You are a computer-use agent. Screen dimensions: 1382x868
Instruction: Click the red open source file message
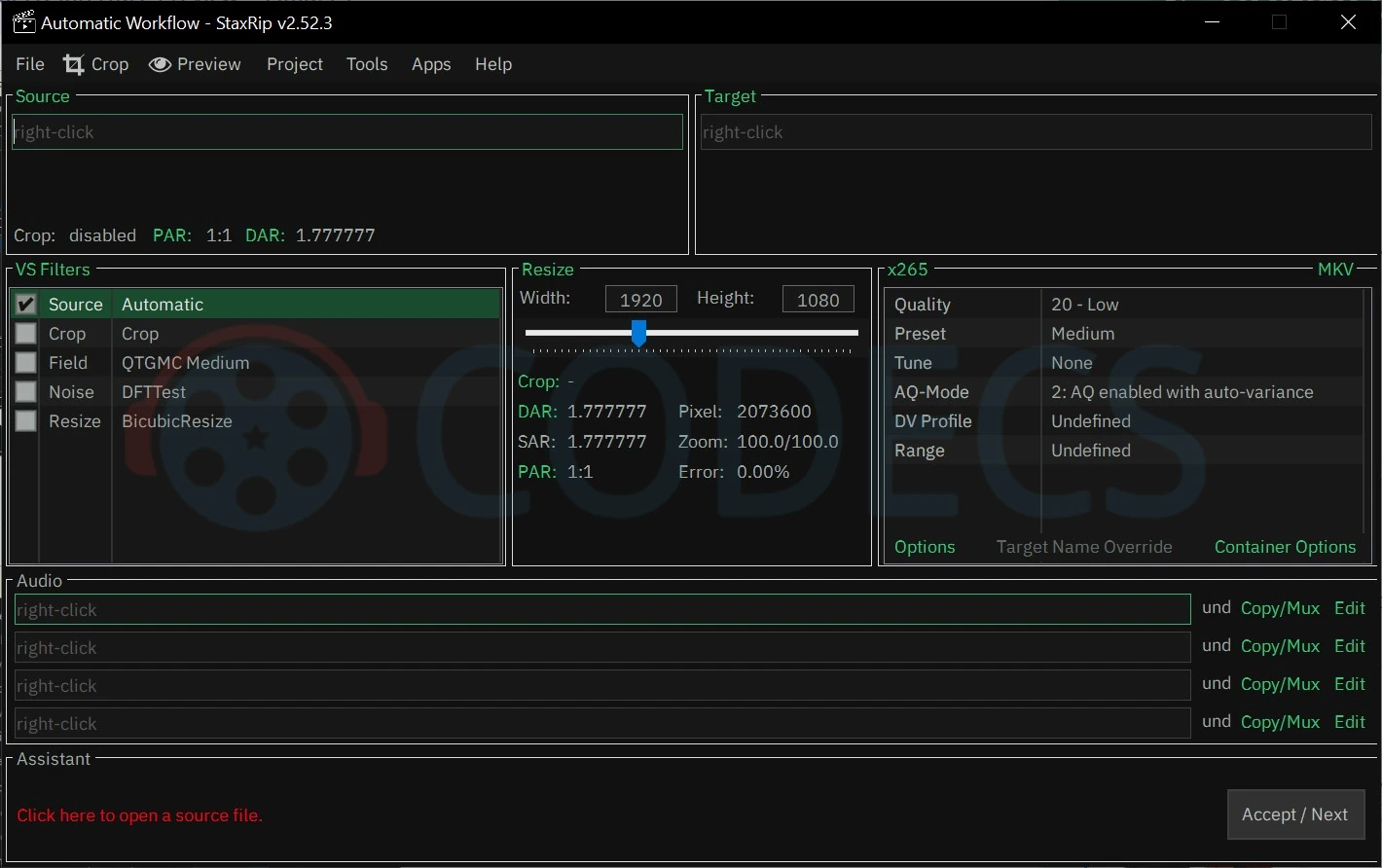coord(139,815)
